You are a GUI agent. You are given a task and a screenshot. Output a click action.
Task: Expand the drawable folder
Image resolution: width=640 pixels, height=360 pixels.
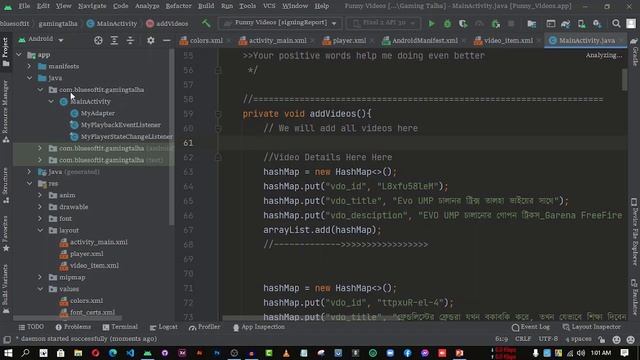40,207
